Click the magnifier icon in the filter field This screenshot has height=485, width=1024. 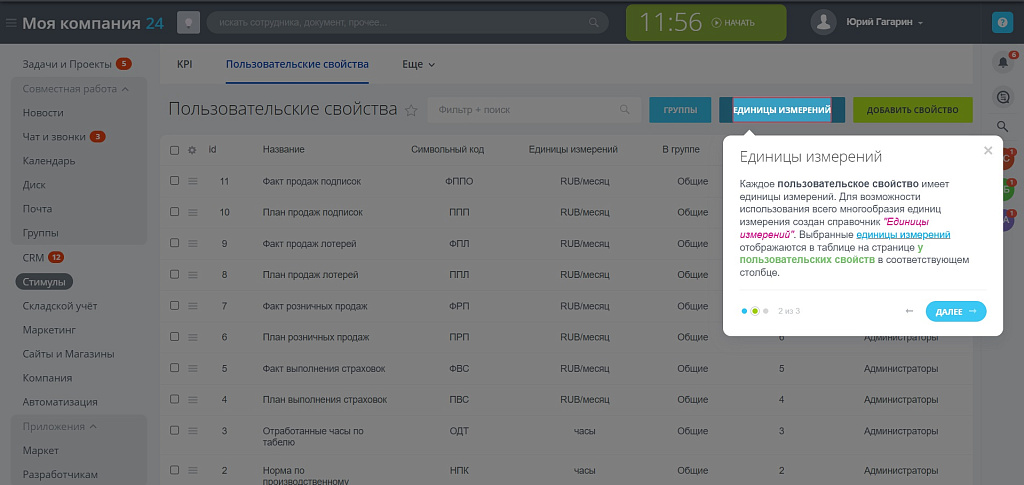[625, 110]
